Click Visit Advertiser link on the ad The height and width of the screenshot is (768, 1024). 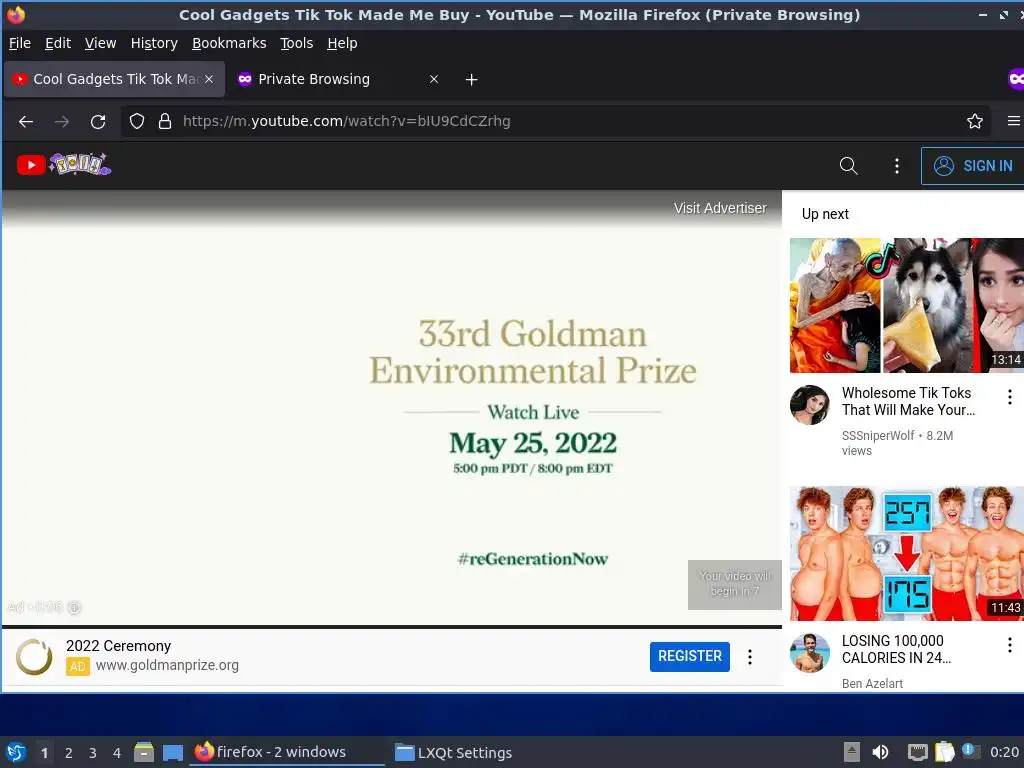(720, 208)
